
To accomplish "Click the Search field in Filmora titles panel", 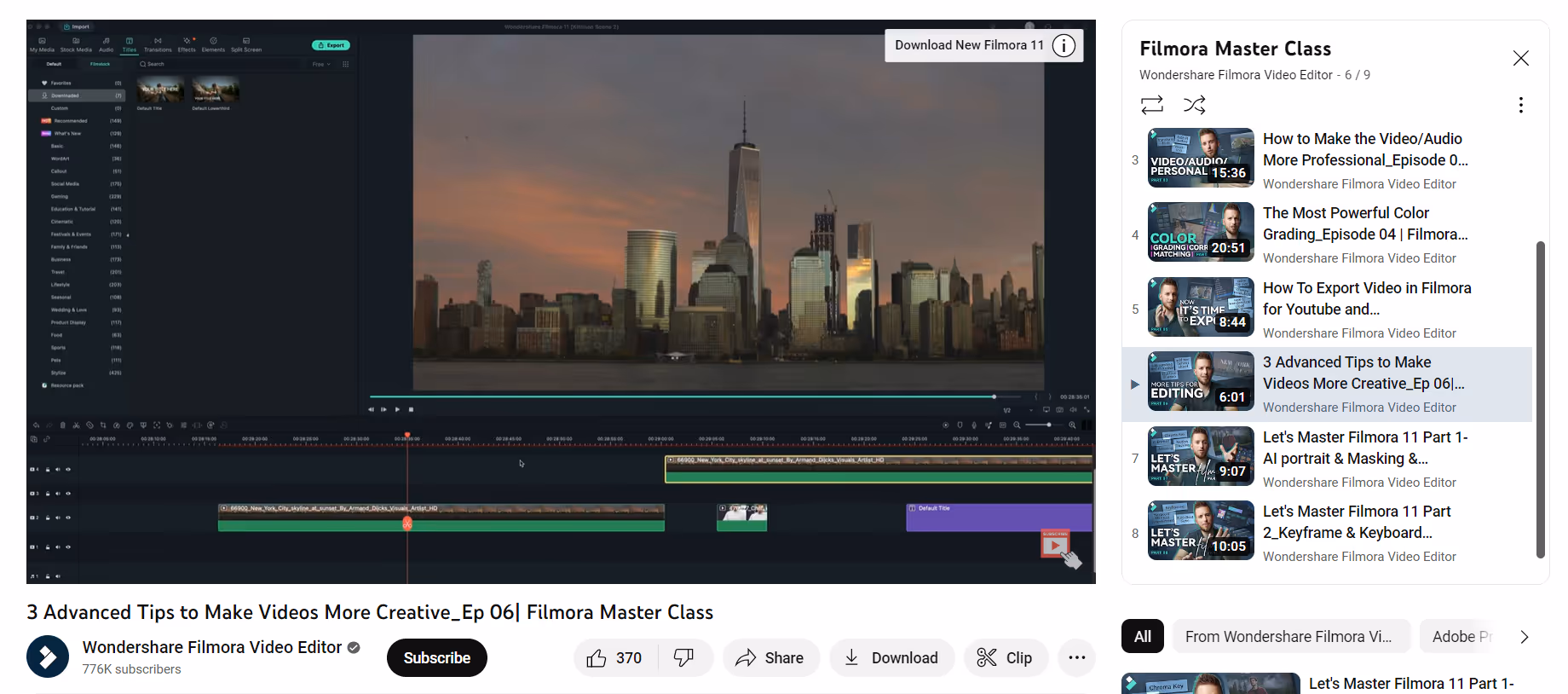I will [220, 64].
